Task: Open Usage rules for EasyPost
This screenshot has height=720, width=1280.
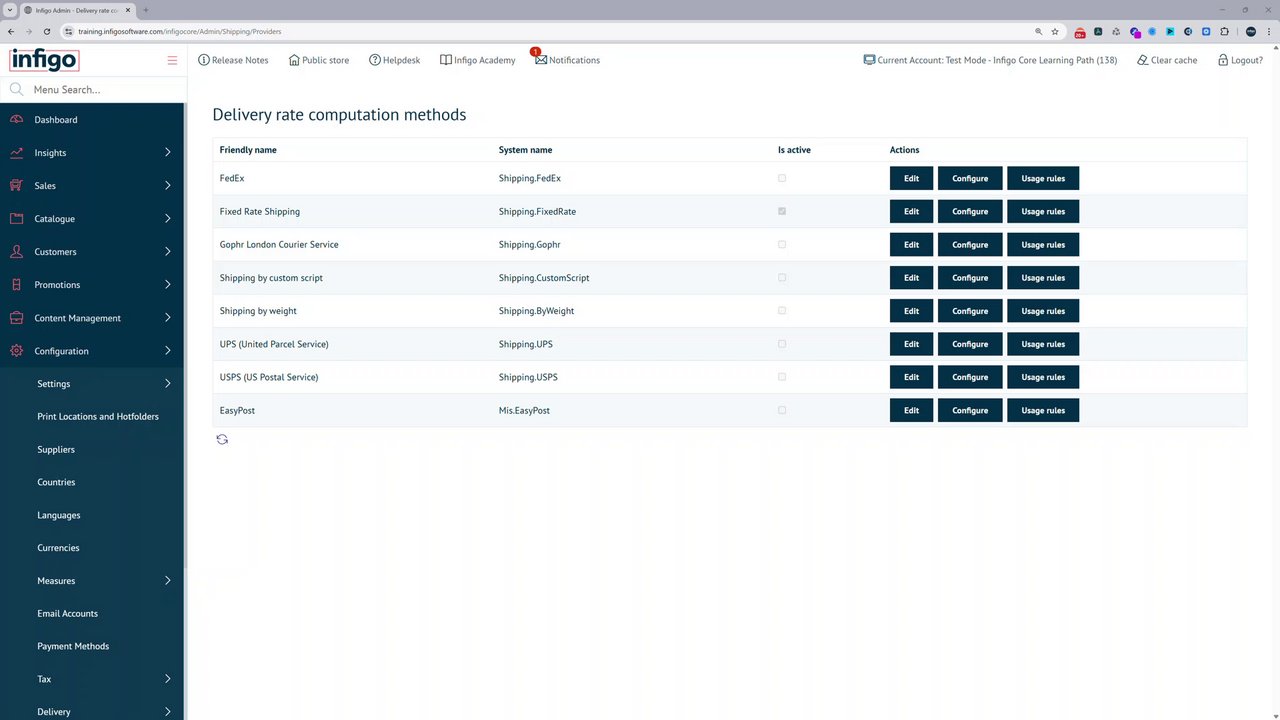Action: pos(1043,410)
